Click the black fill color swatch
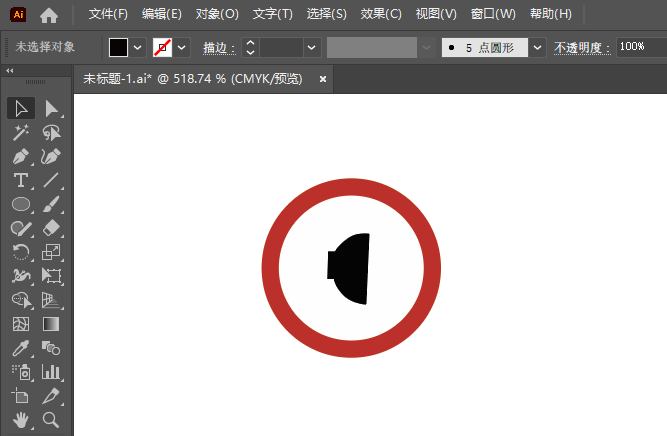 point(118,47)
